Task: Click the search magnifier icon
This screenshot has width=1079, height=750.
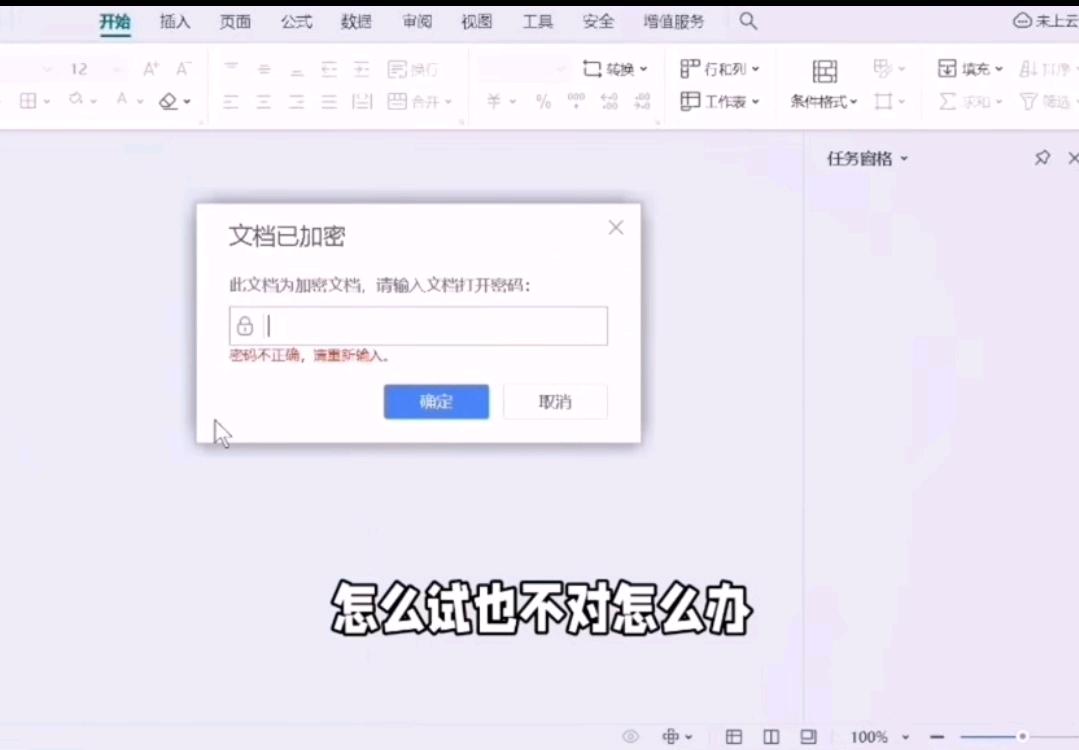Action: click(x=748, y=21)
